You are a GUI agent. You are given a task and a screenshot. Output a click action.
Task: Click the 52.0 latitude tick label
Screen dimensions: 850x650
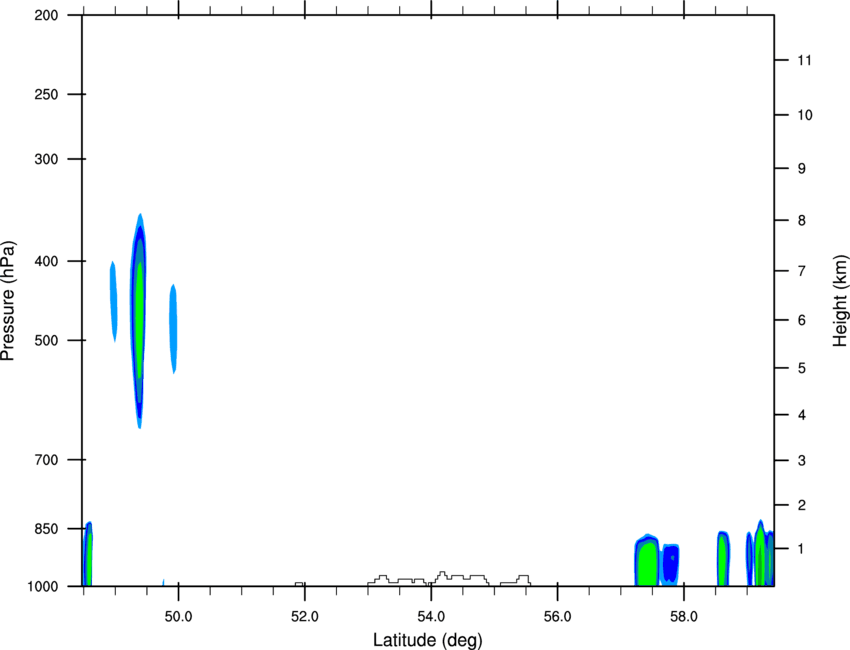305,617
